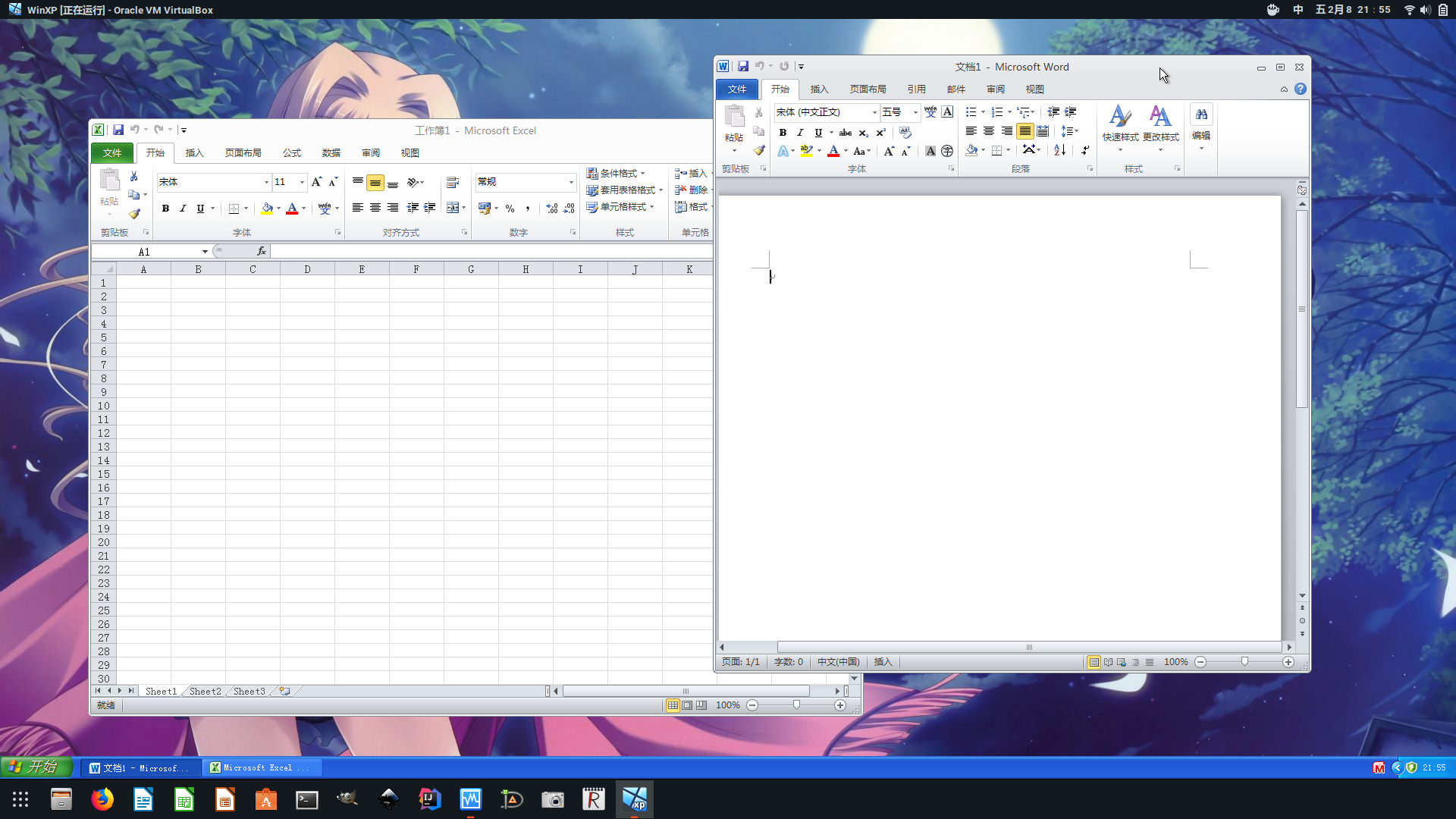Expand Excel Name Box dropdown arrow
1456x819 pixels.
[x=205, y=252]
